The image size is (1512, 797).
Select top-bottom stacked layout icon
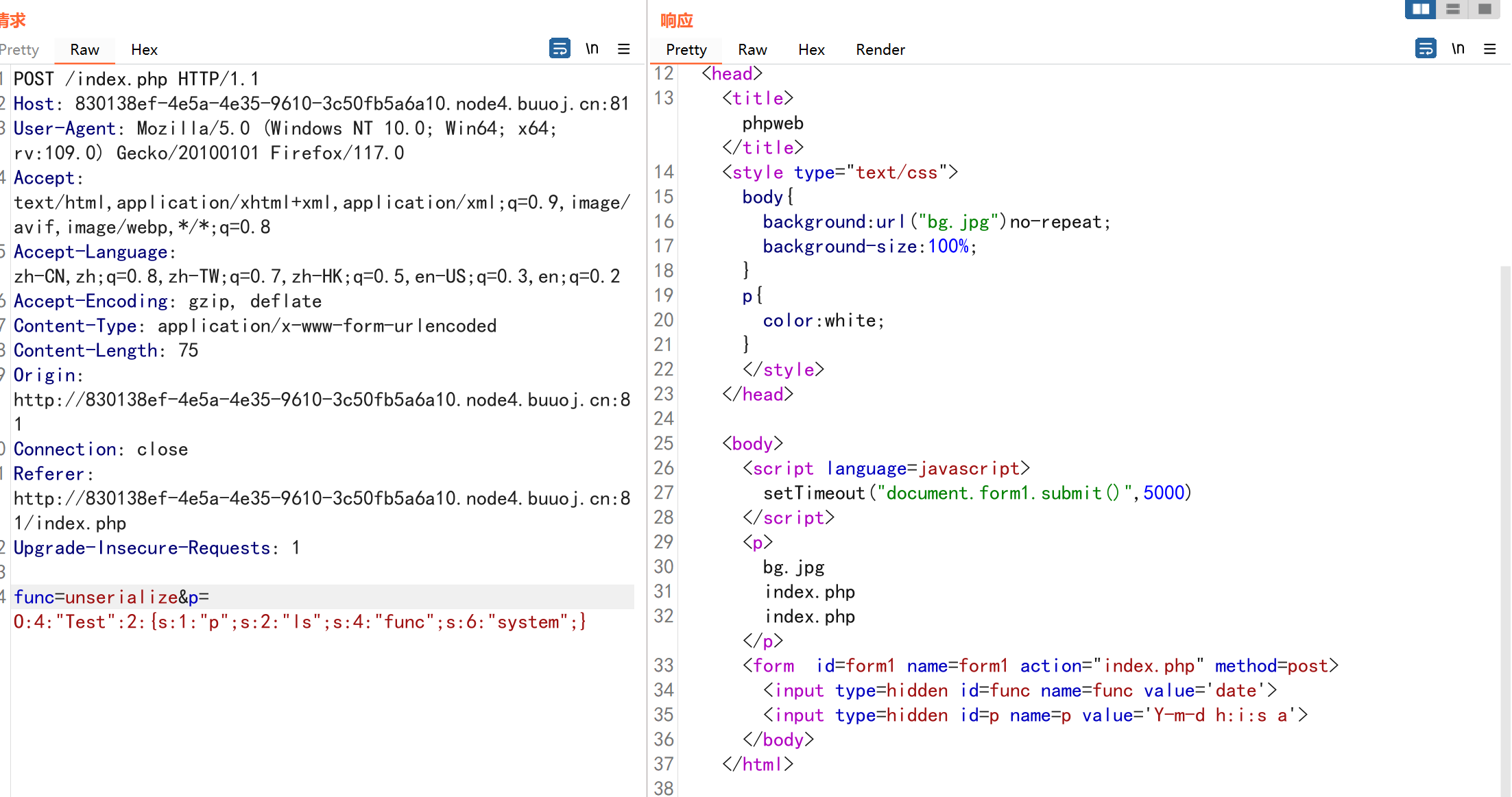point(1452,9)
